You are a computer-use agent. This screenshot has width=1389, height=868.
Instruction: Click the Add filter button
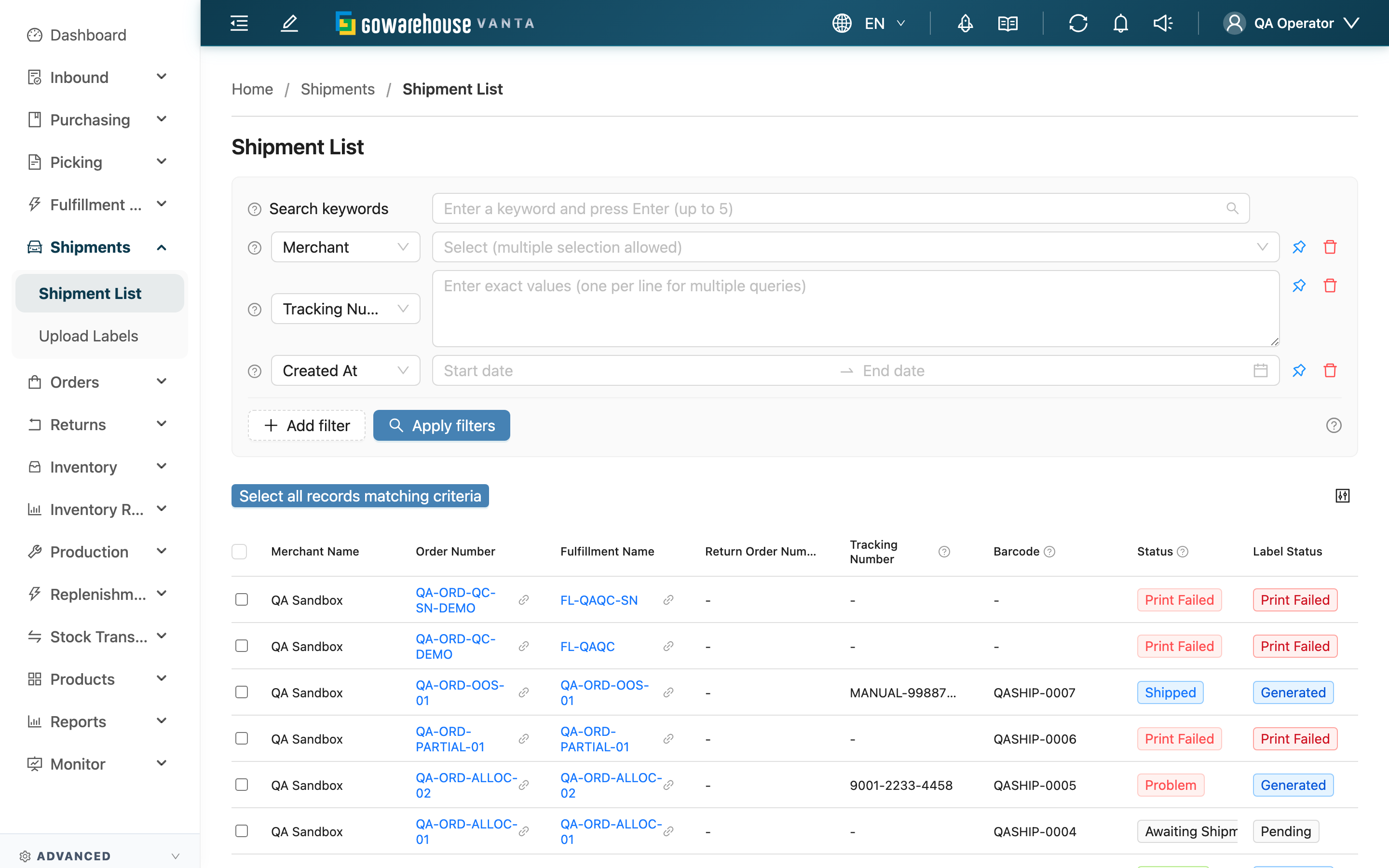(x=307, y=425)
